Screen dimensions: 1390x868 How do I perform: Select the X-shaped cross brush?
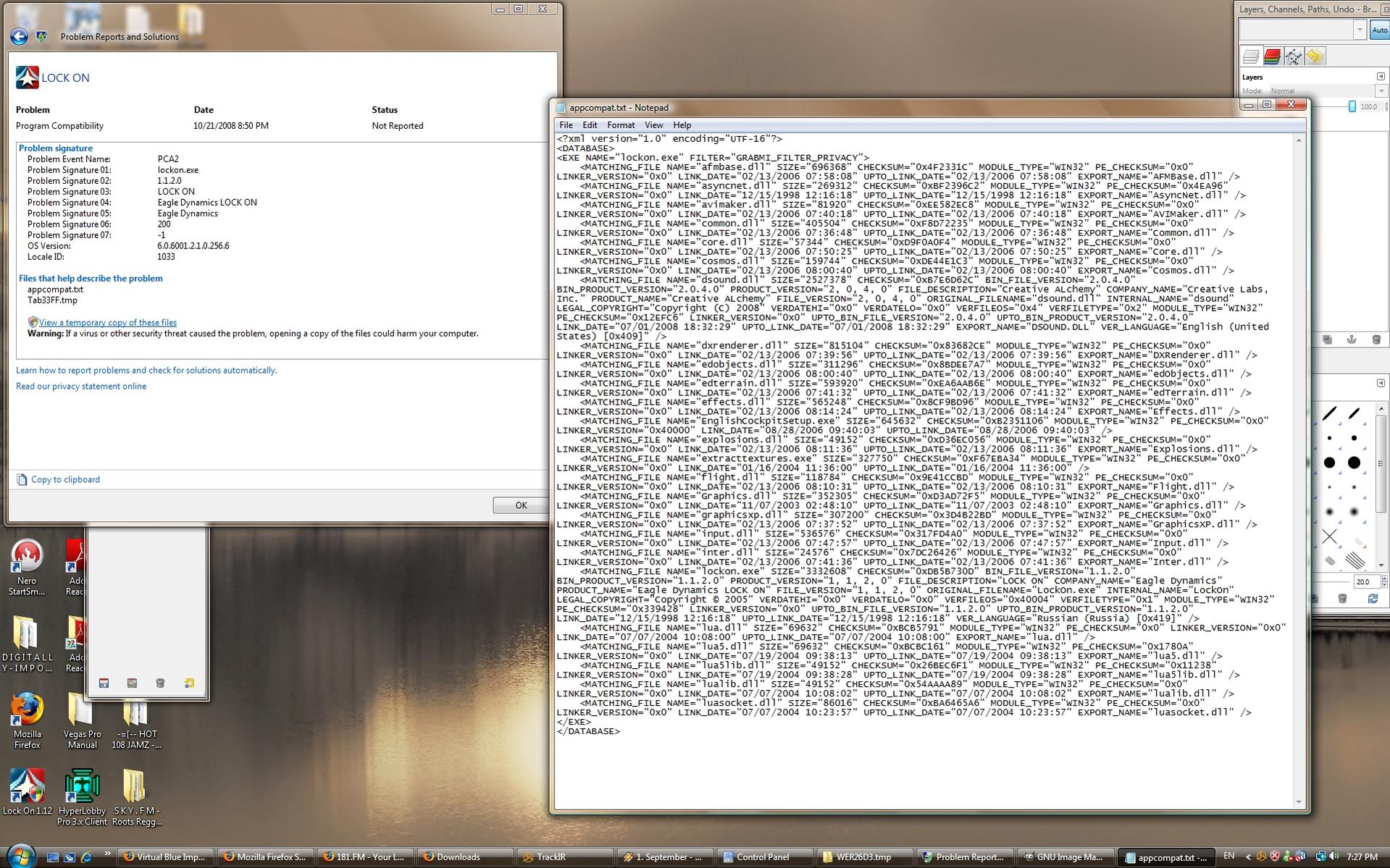(x=1330, y=536)
